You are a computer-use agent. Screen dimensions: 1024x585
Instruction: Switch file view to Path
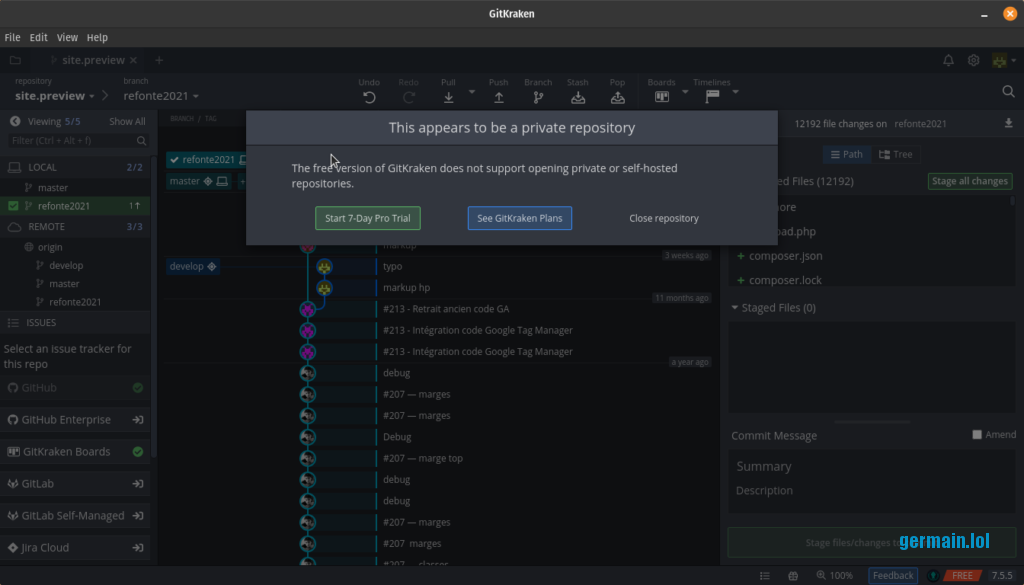pyautogui.click(x=846, y=154)
